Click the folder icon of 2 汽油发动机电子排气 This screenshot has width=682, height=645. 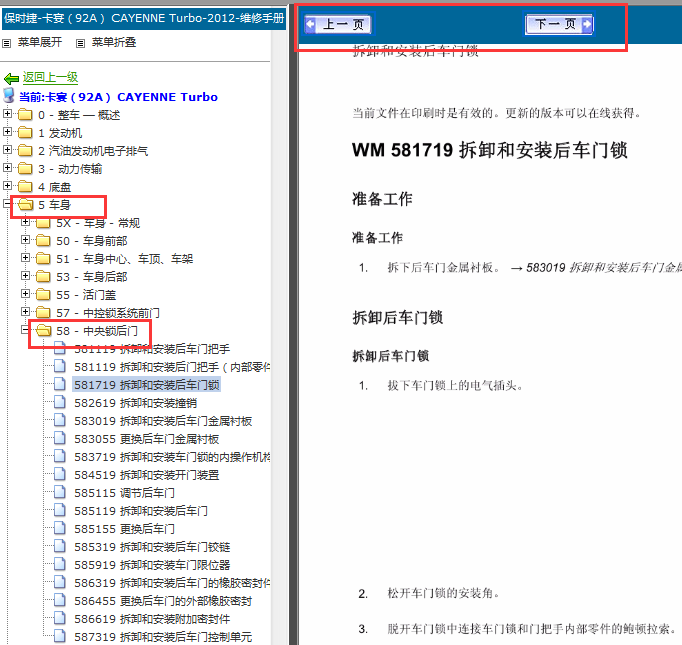click(25, 150)
